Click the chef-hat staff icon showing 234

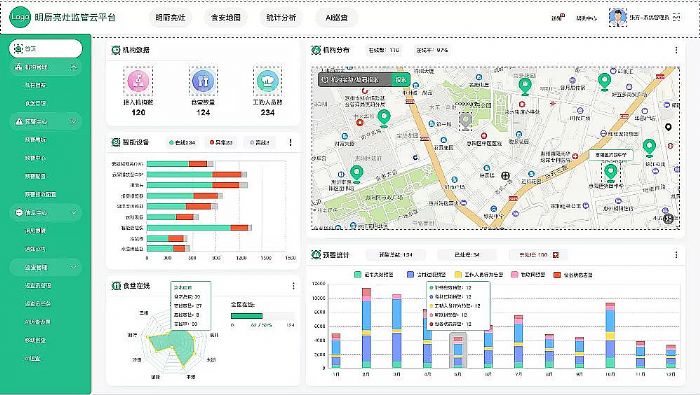267,81
